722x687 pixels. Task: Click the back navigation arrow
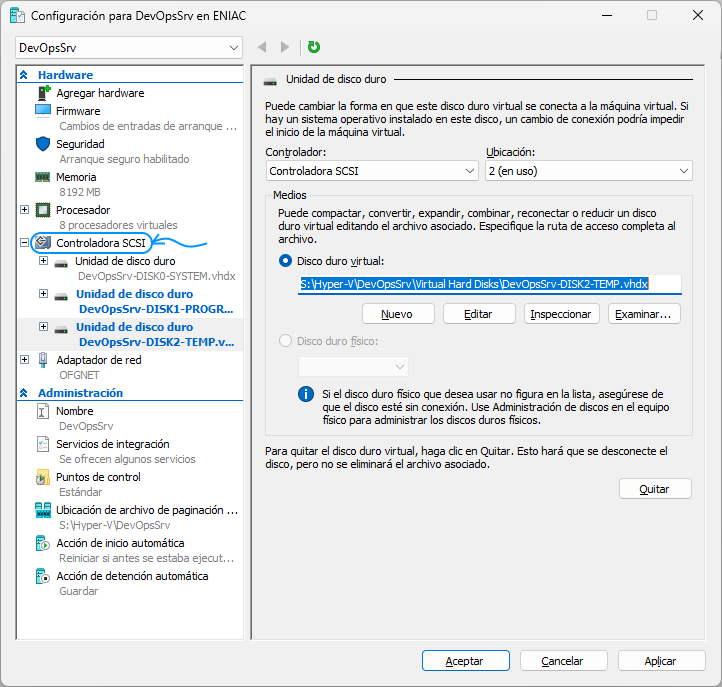tap(262, 47)
